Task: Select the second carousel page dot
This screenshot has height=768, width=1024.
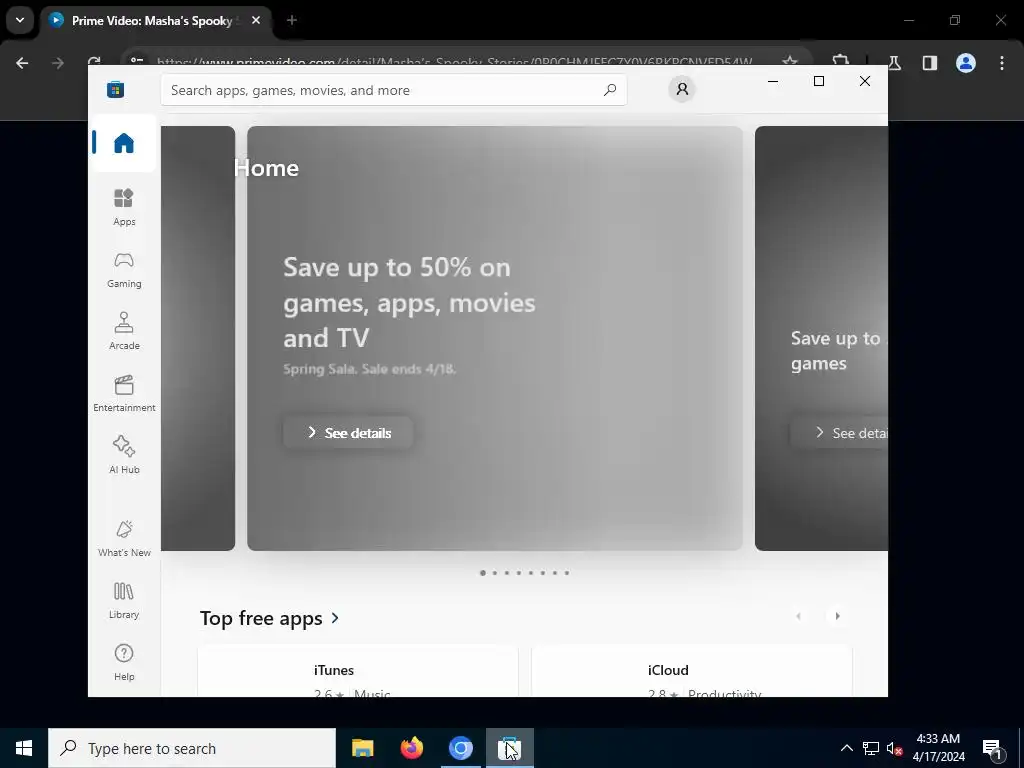Action: (x=494, y=573)
